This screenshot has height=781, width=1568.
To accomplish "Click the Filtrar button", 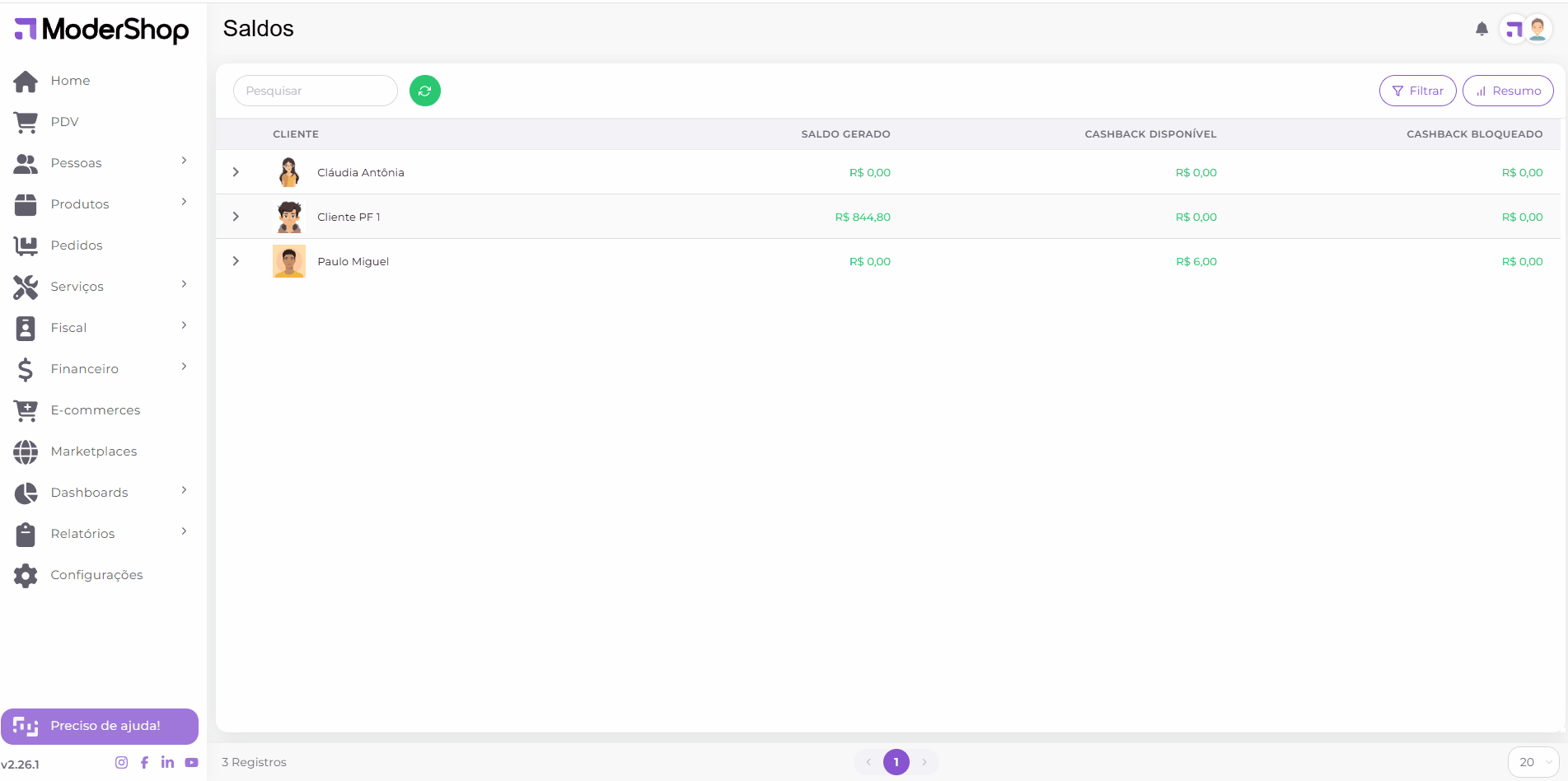I will [x=1417, y=91].
